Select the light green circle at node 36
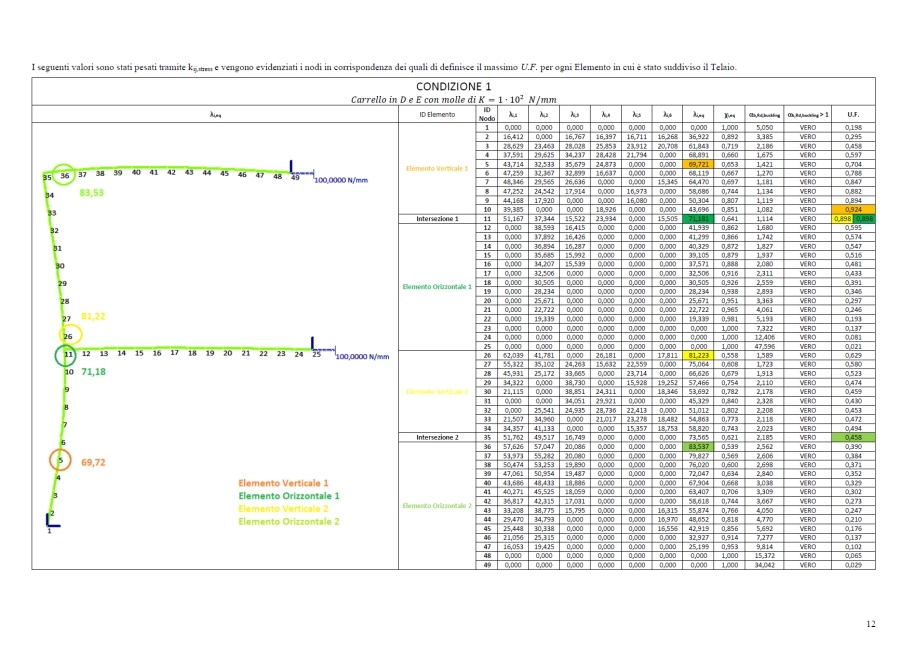 coord(65,175)
